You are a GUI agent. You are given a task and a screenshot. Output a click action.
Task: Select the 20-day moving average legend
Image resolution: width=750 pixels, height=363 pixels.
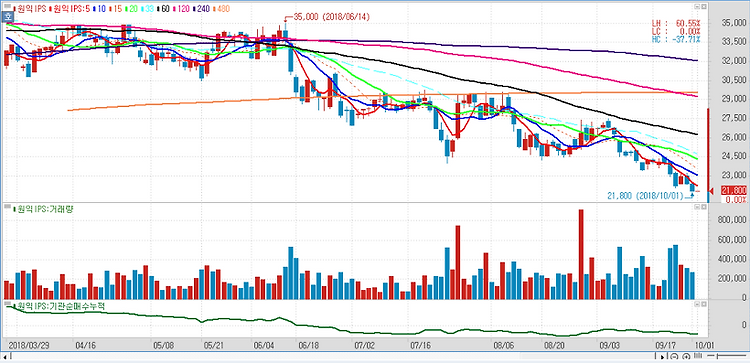132,9
